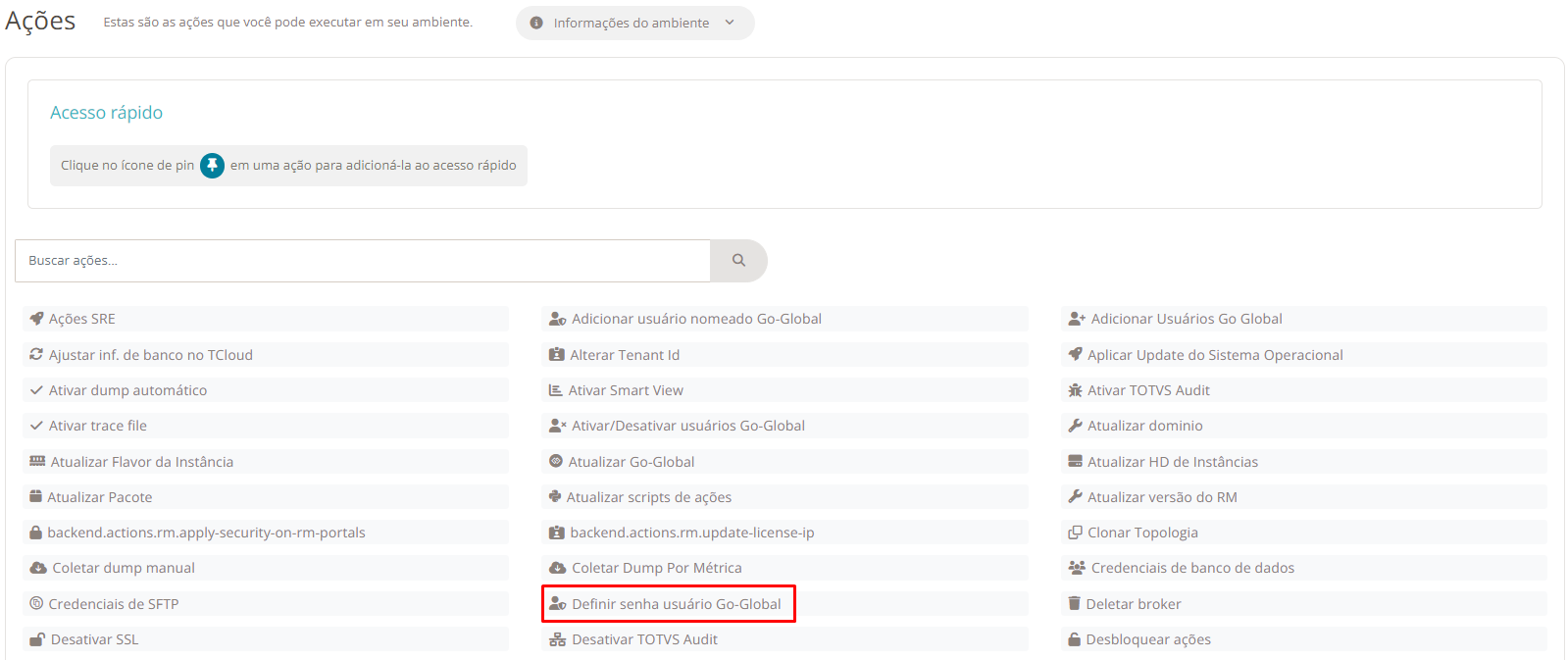Screen dimensions: 1568x660
Task: Click the user icon beside Adicionar usuário nomeado Go-Global
Action: 558,319
